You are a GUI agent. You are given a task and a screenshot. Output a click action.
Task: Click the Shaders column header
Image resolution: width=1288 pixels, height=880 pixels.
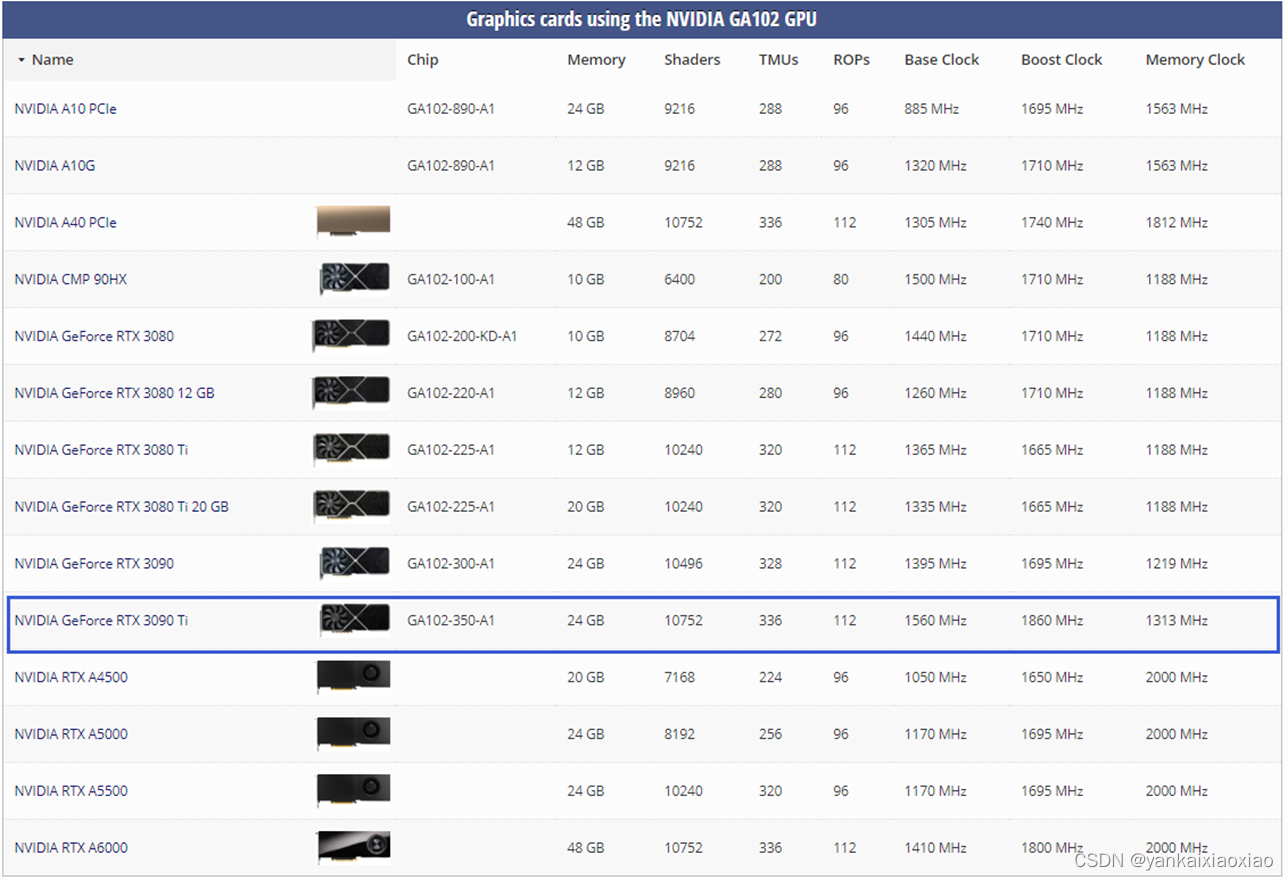[x=692, y=60]
